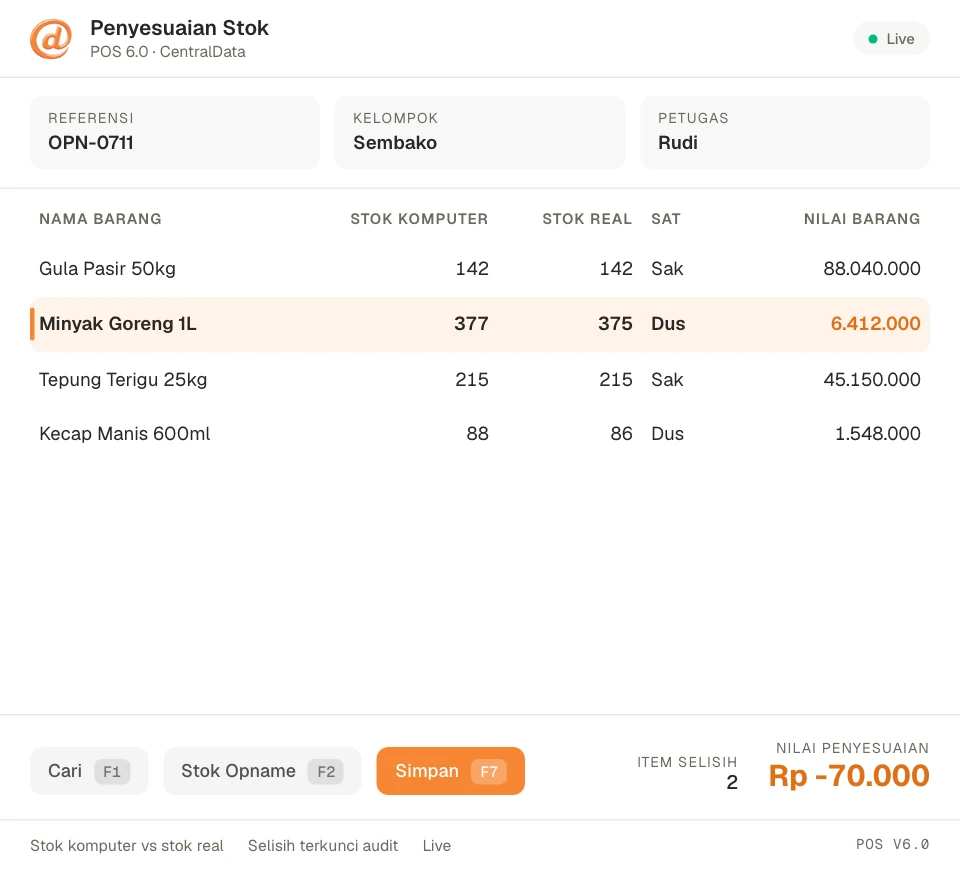Click stok real 86 for Kecap Manis

621,433
